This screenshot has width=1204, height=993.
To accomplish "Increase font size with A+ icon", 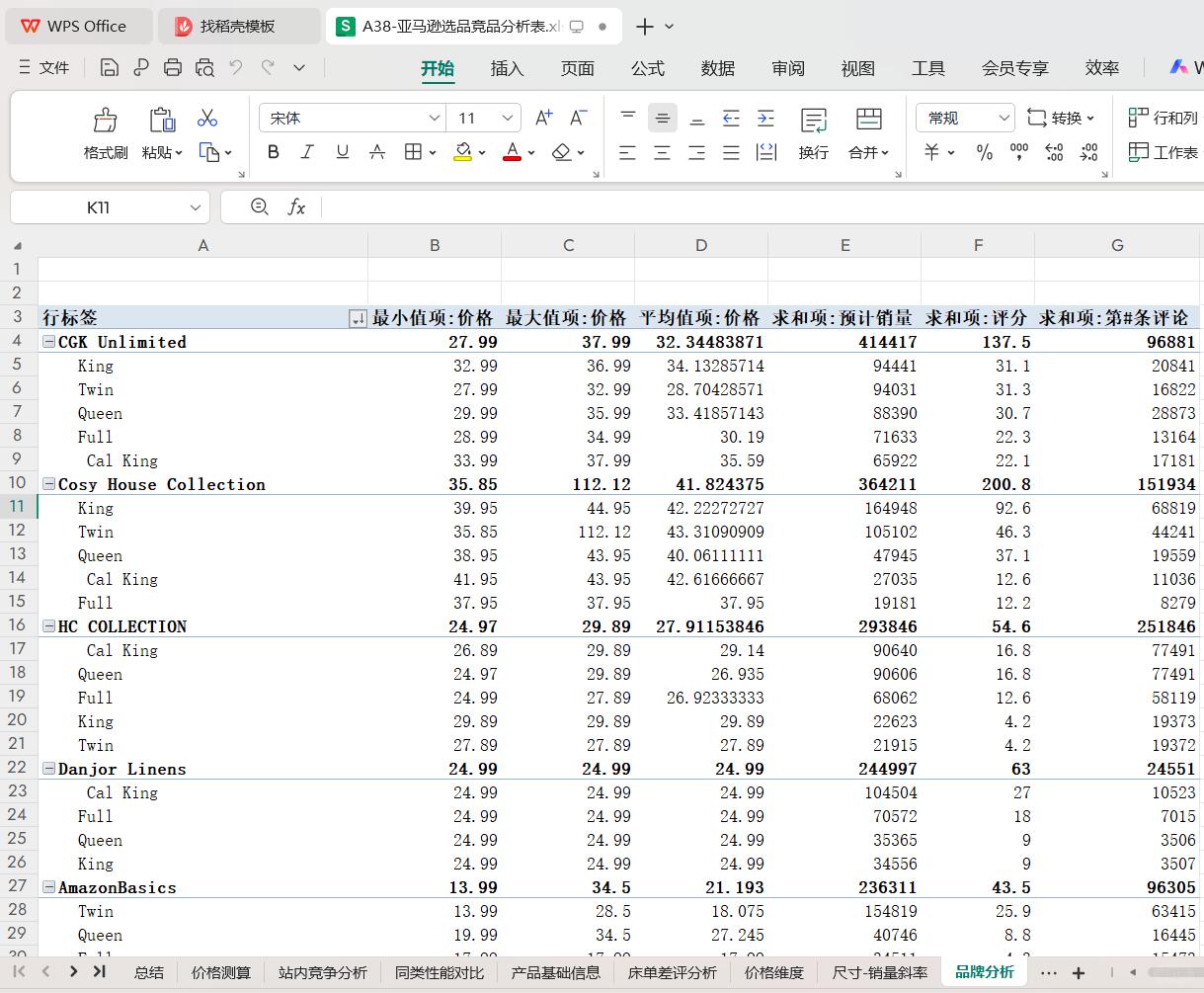I will click(x=543, y=118).
